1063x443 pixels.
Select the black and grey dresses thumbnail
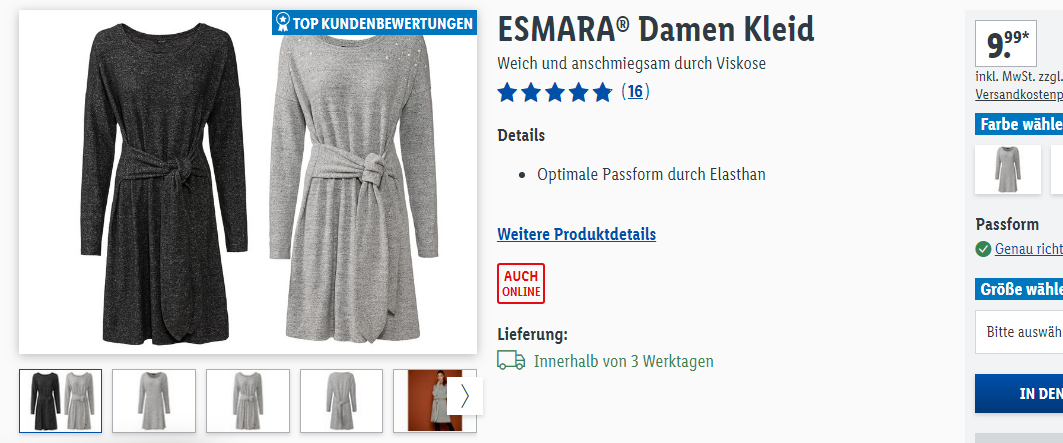click(x=60, y=401)
